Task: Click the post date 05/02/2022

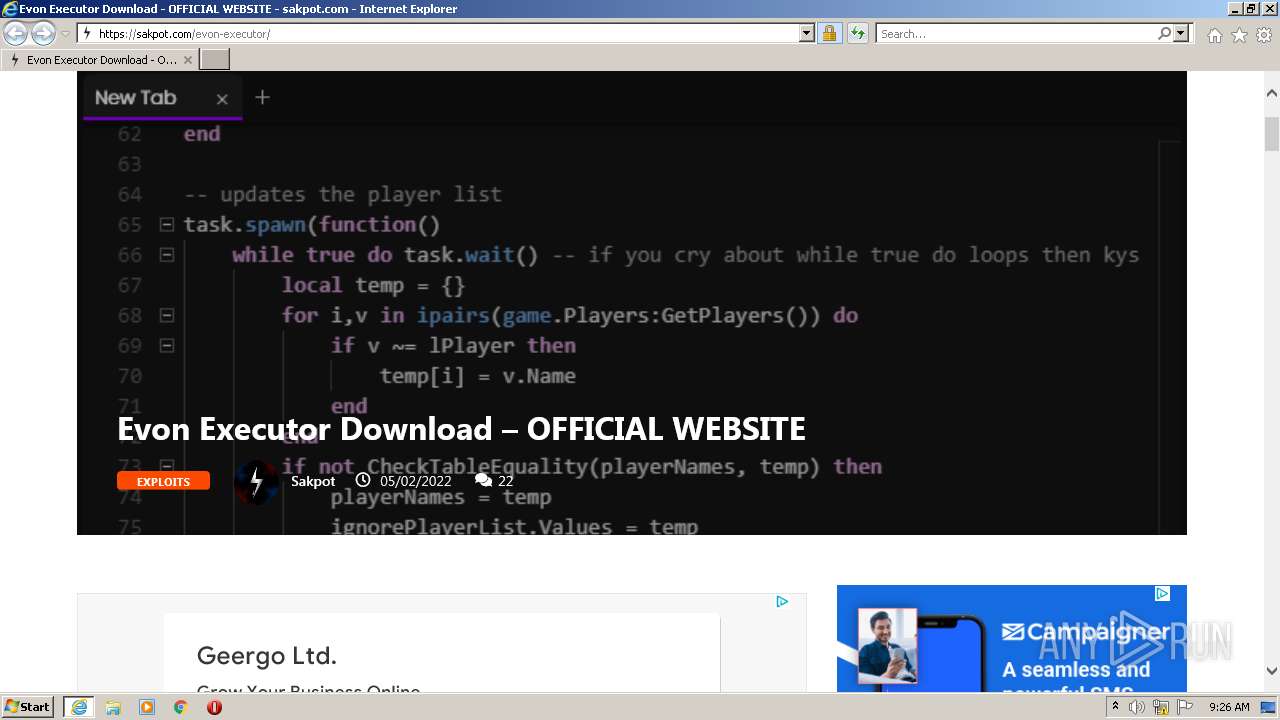Action: tap(416, 481)
